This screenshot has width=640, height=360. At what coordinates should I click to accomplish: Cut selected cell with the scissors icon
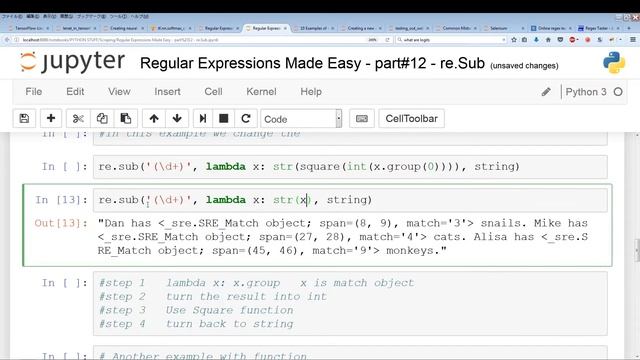coord(78,119)
